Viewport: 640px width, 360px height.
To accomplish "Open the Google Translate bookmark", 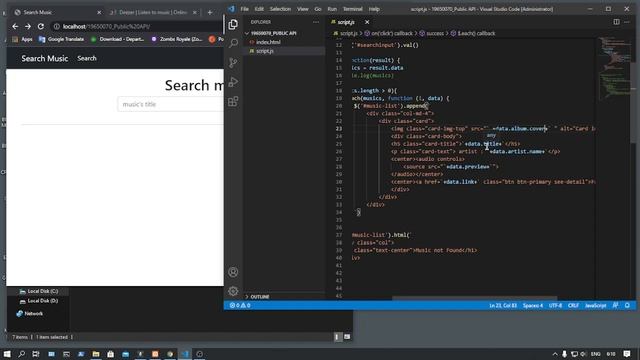I will [61, 39].
